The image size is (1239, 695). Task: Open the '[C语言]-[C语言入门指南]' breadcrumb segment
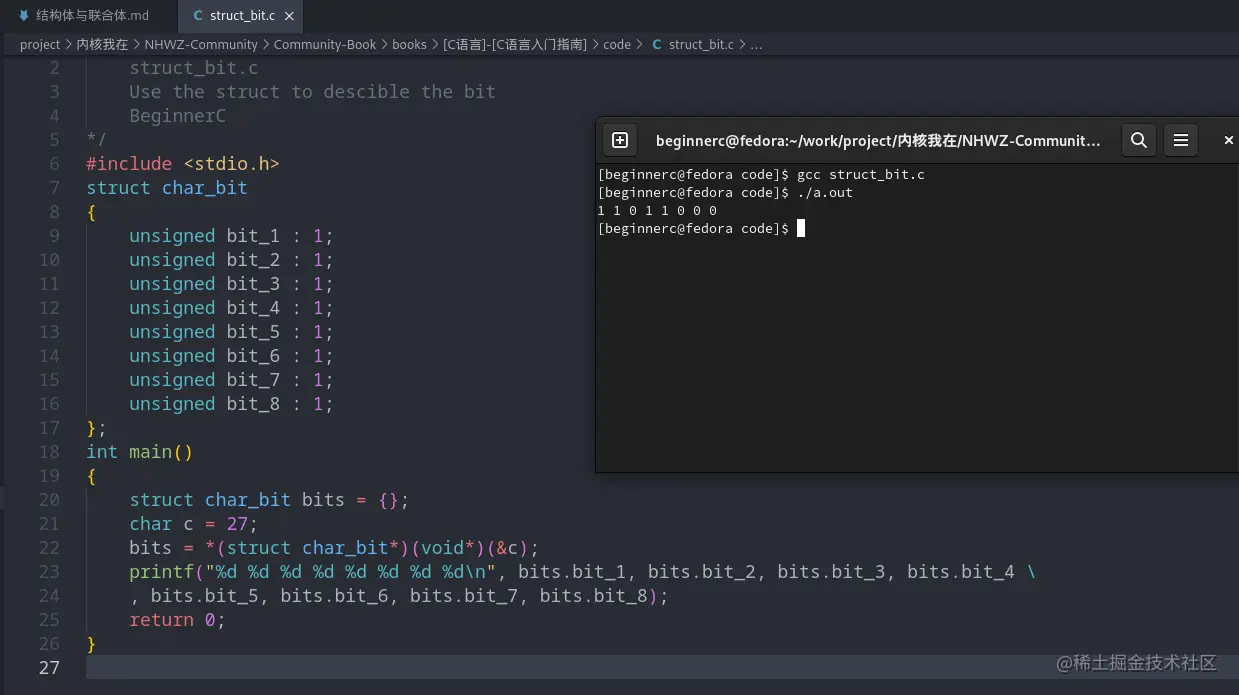[x=515, y=45]
